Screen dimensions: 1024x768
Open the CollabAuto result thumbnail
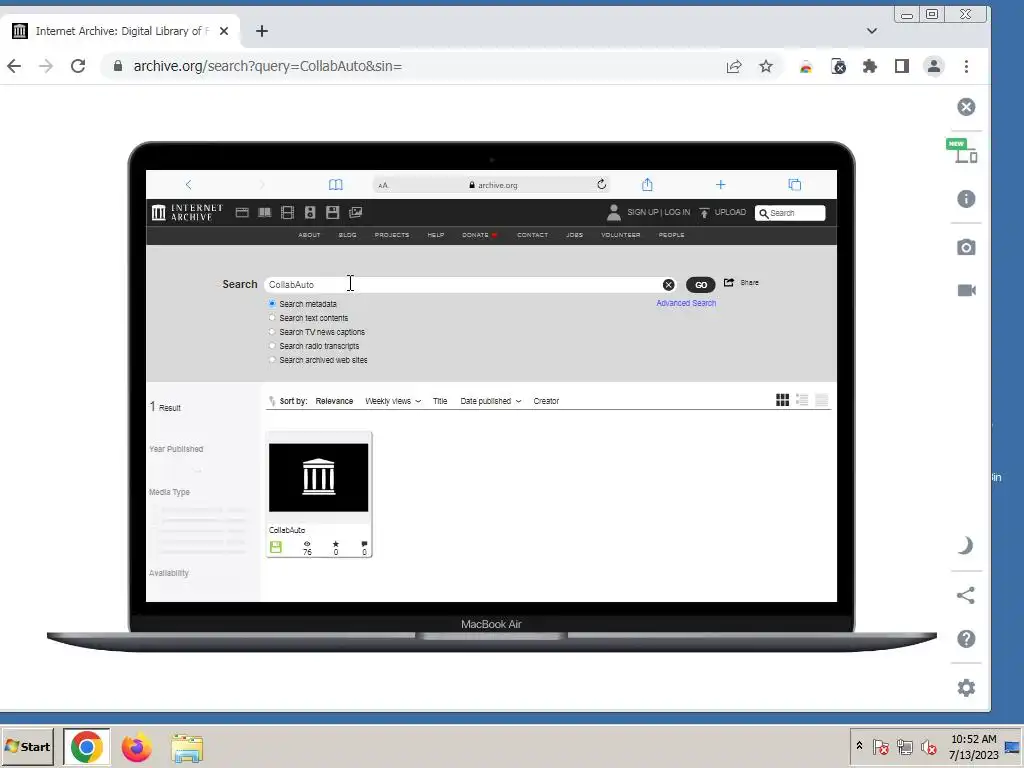pos(319,477)
